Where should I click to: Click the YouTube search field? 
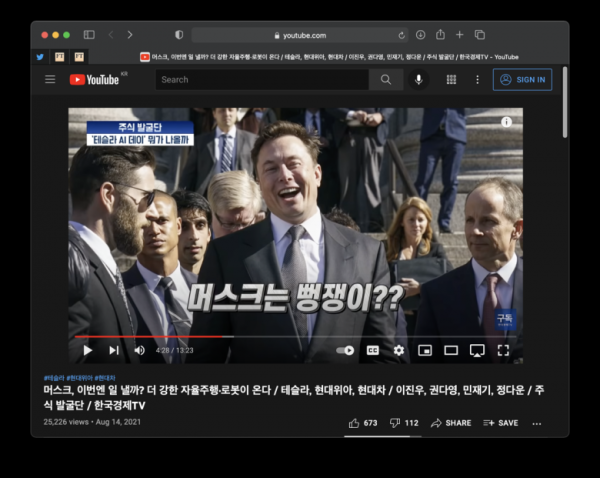coord(262,80)
